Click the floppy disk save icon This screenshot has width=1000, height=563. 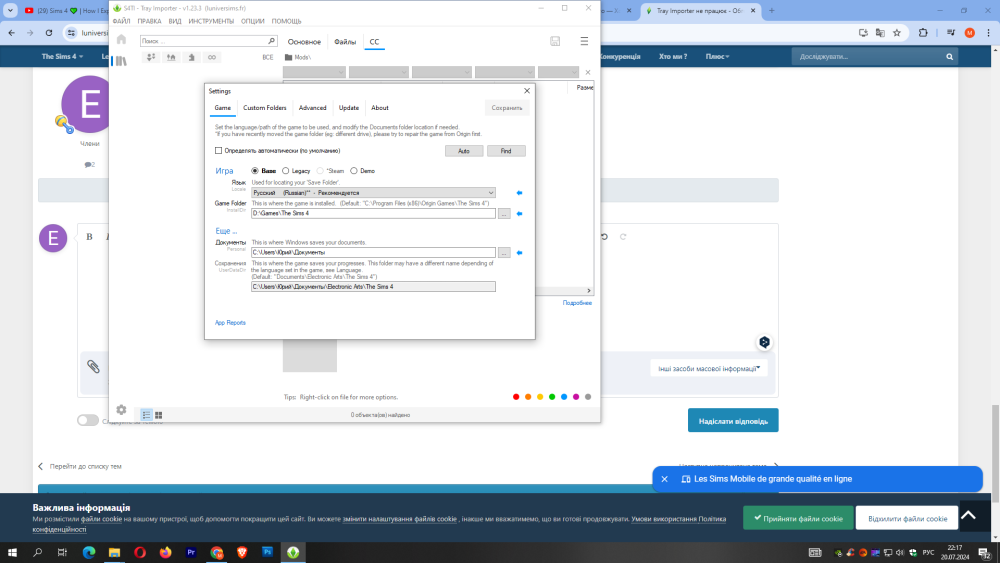pos(555,41)
